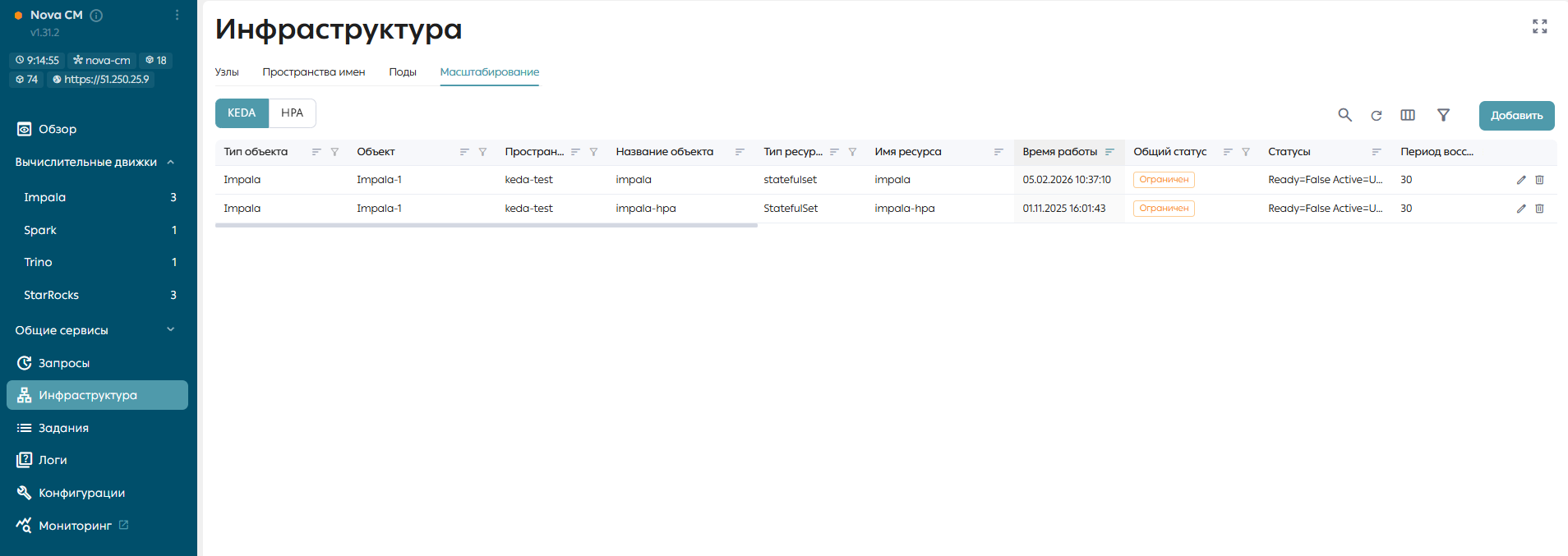Open the Узлы tab

(x=227, y=72)
